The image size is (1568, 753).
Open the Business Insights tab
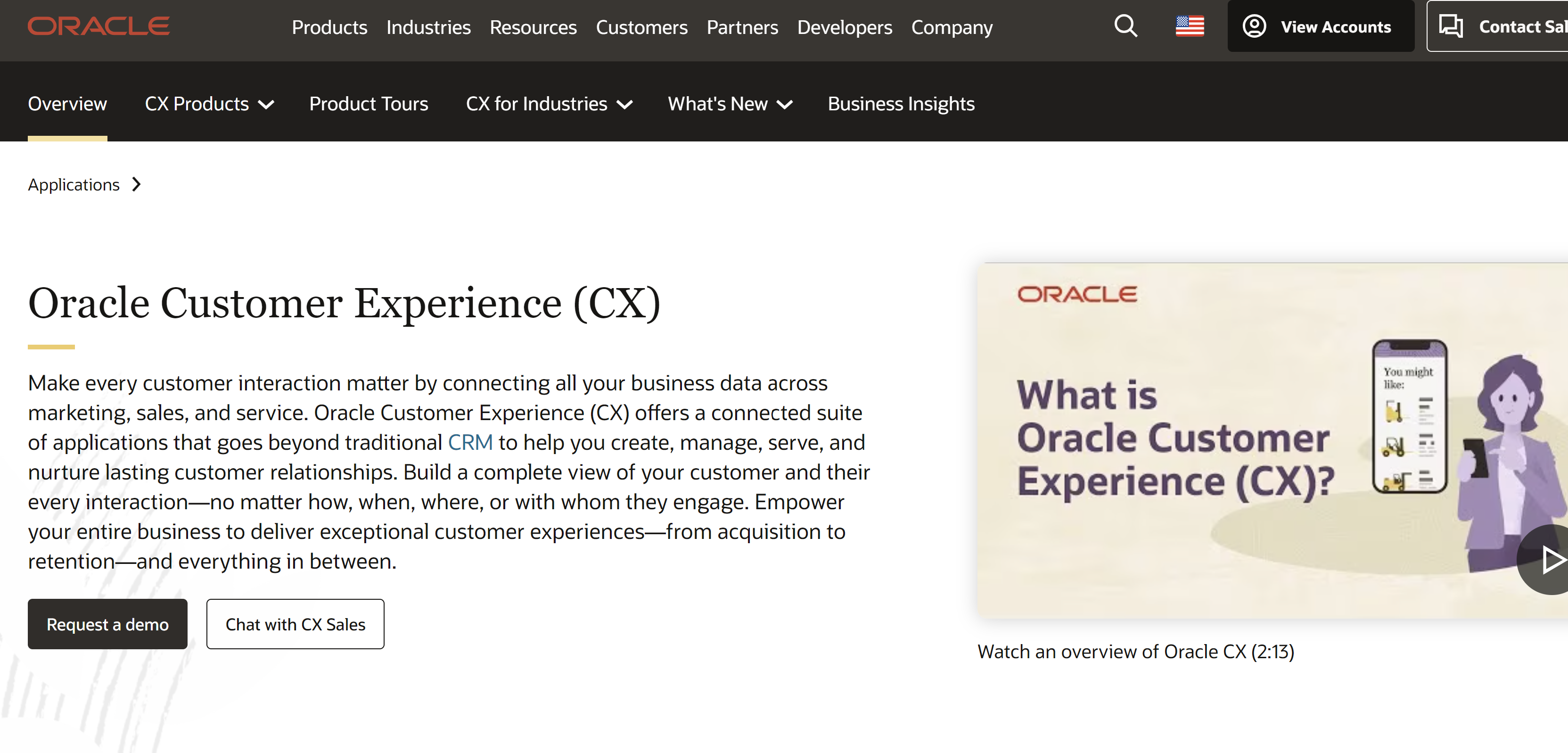pos(901,104)
